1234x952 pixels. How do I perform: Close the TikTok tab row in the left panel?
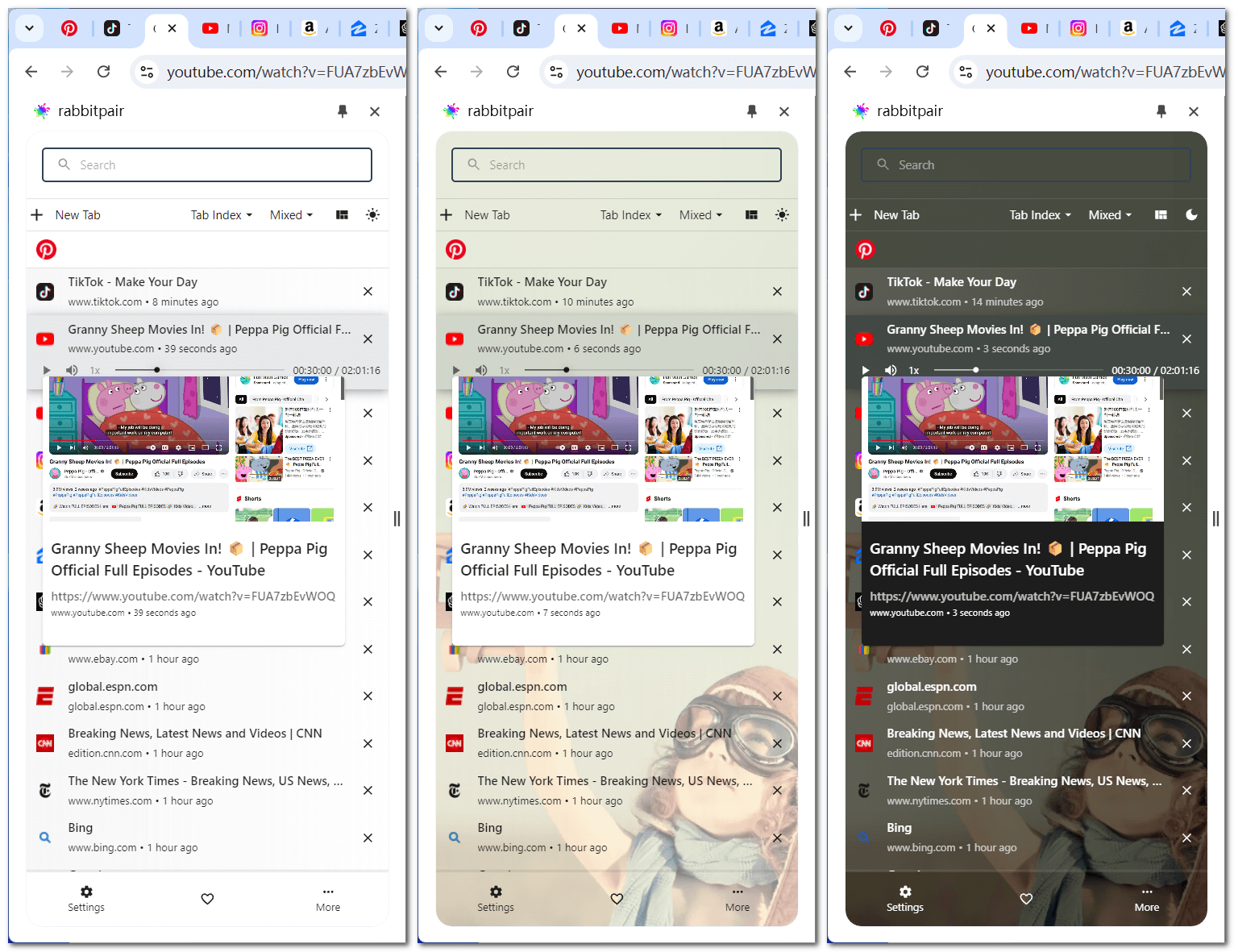click(368, 292)
